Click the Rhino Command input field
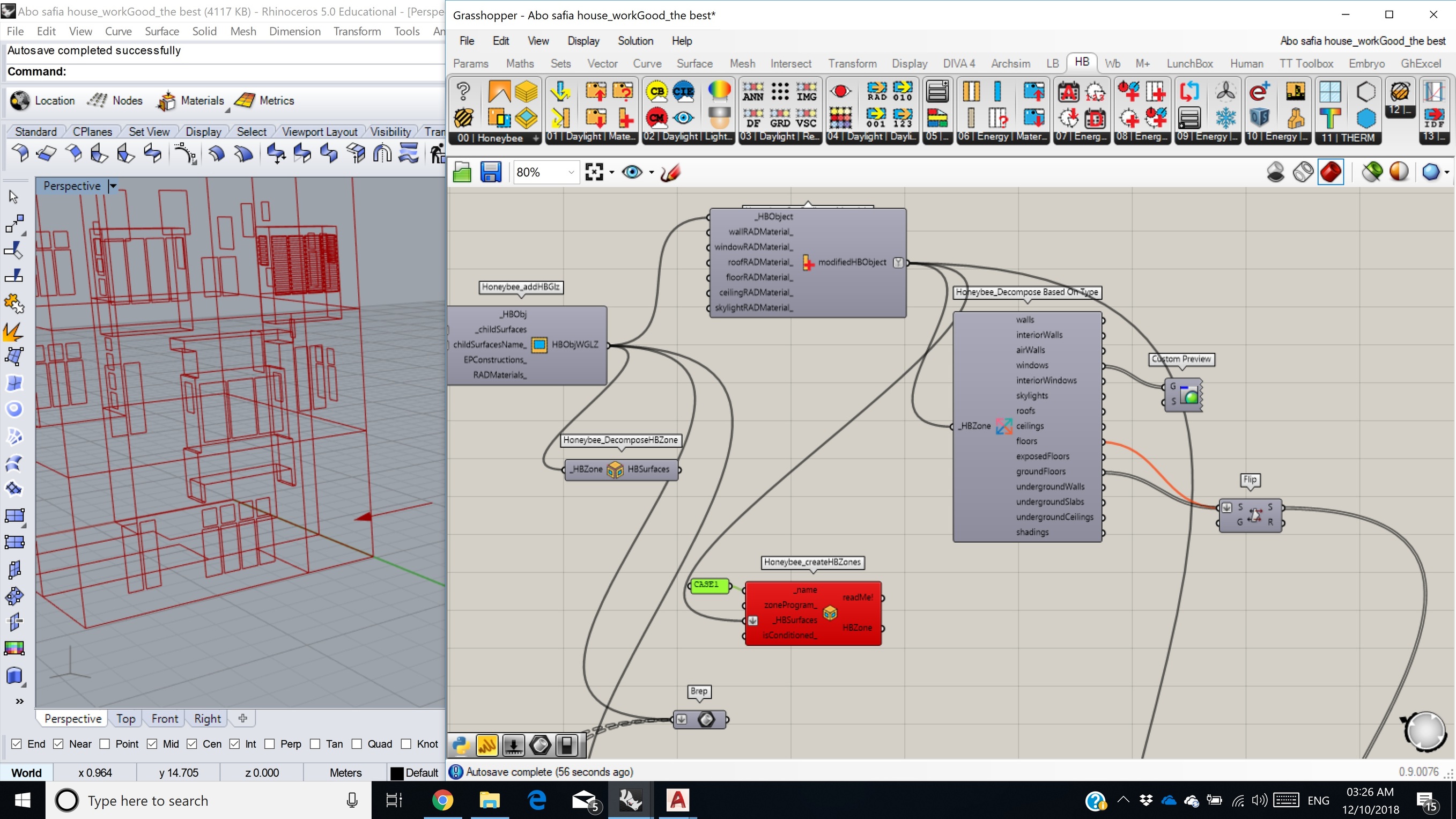The image size is (1456, 819). [223, 72]
